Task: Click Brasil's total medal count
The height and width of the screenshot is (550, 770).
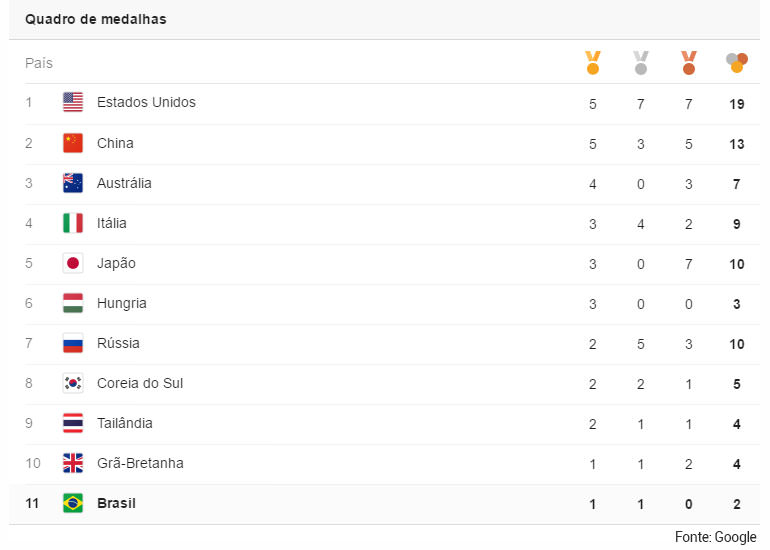Action: (737, 504)
